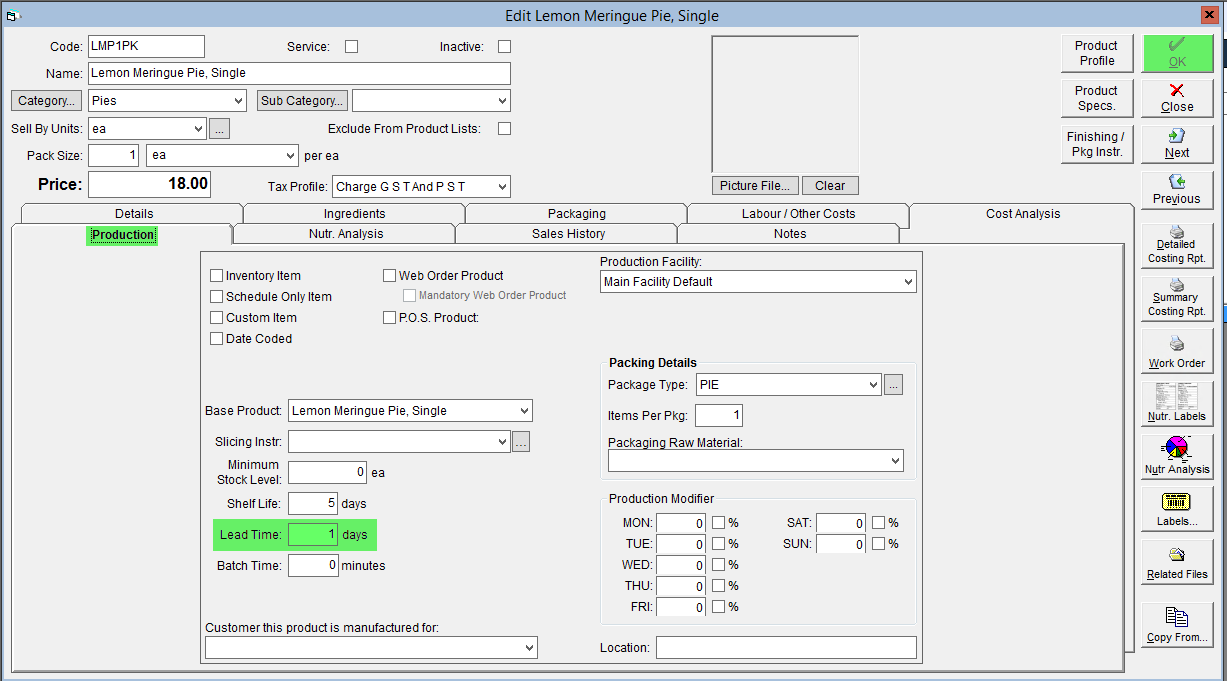Screen dimensions: 1227x681
Task: Go to the Previous product record
Action: pyautogui.click(x=1177, y=190)
